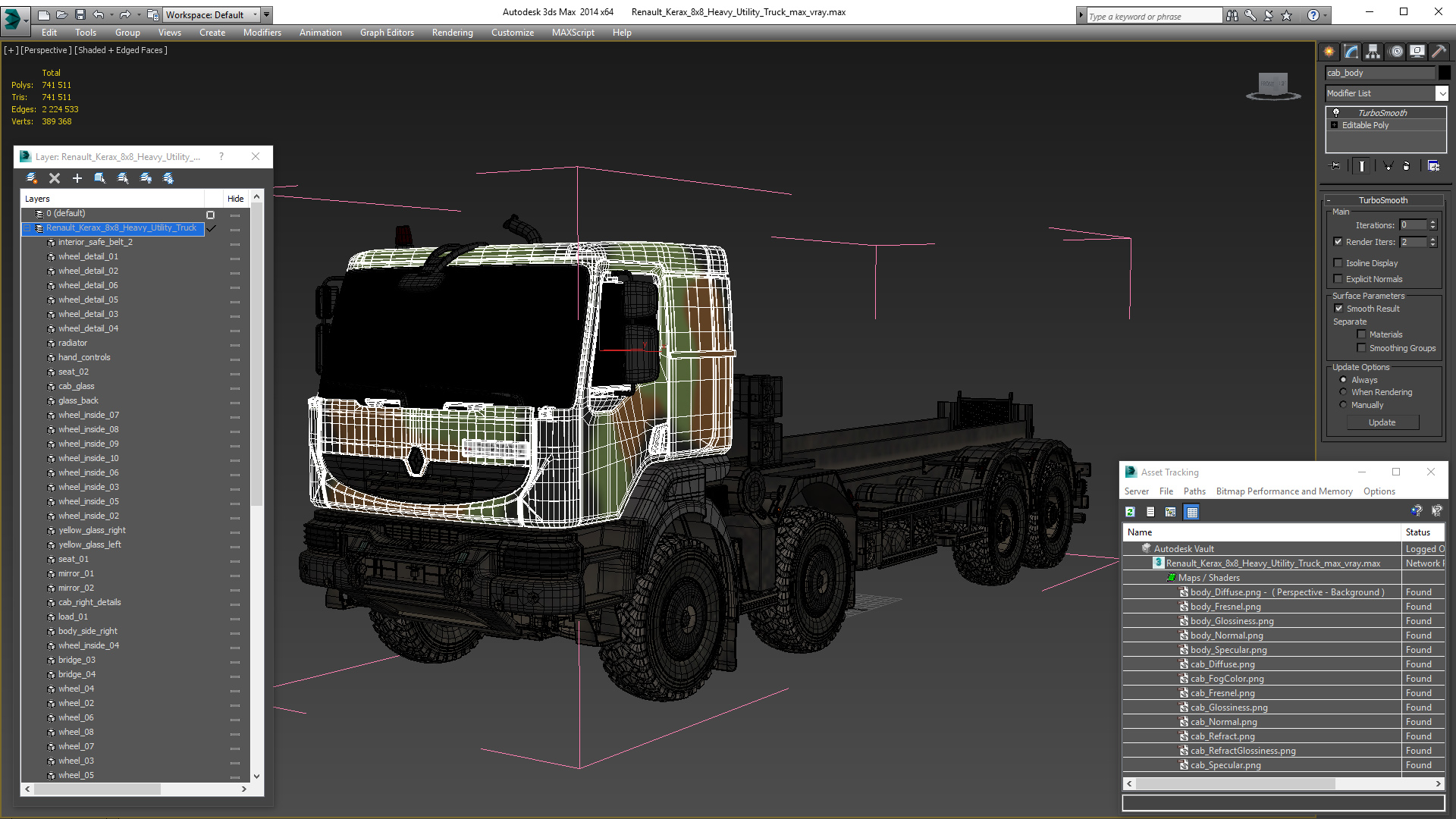This screenshot has width=1456, height=819.
Task: Click the Perspective viewport label
Action: 45,50
